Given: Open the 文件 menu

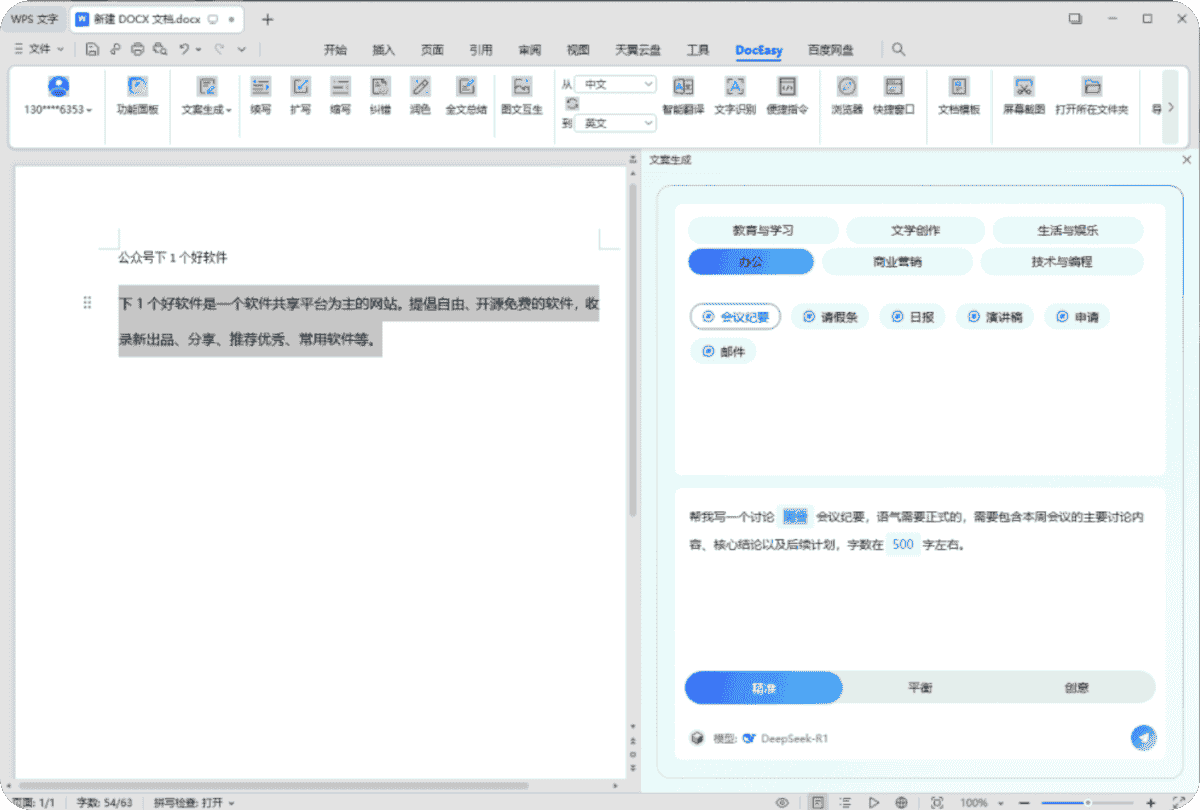Looking at the screenshot, I should pos(39,49).
